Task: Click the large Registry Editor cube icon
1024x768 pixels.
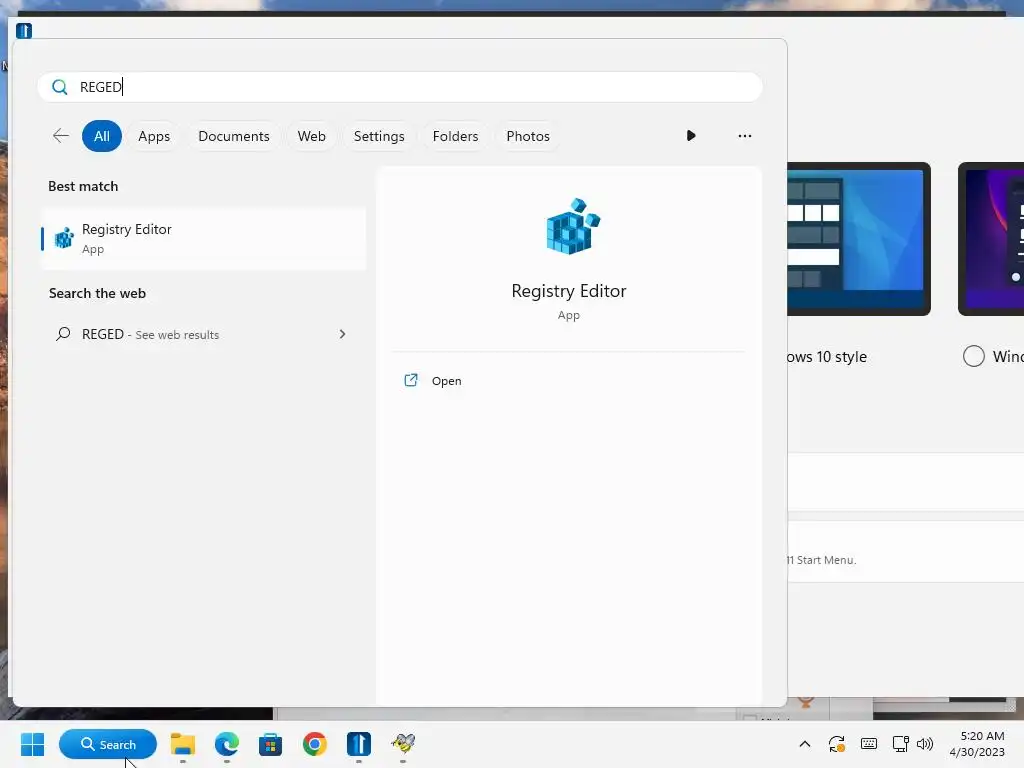Action: click(x=573, y=226)
